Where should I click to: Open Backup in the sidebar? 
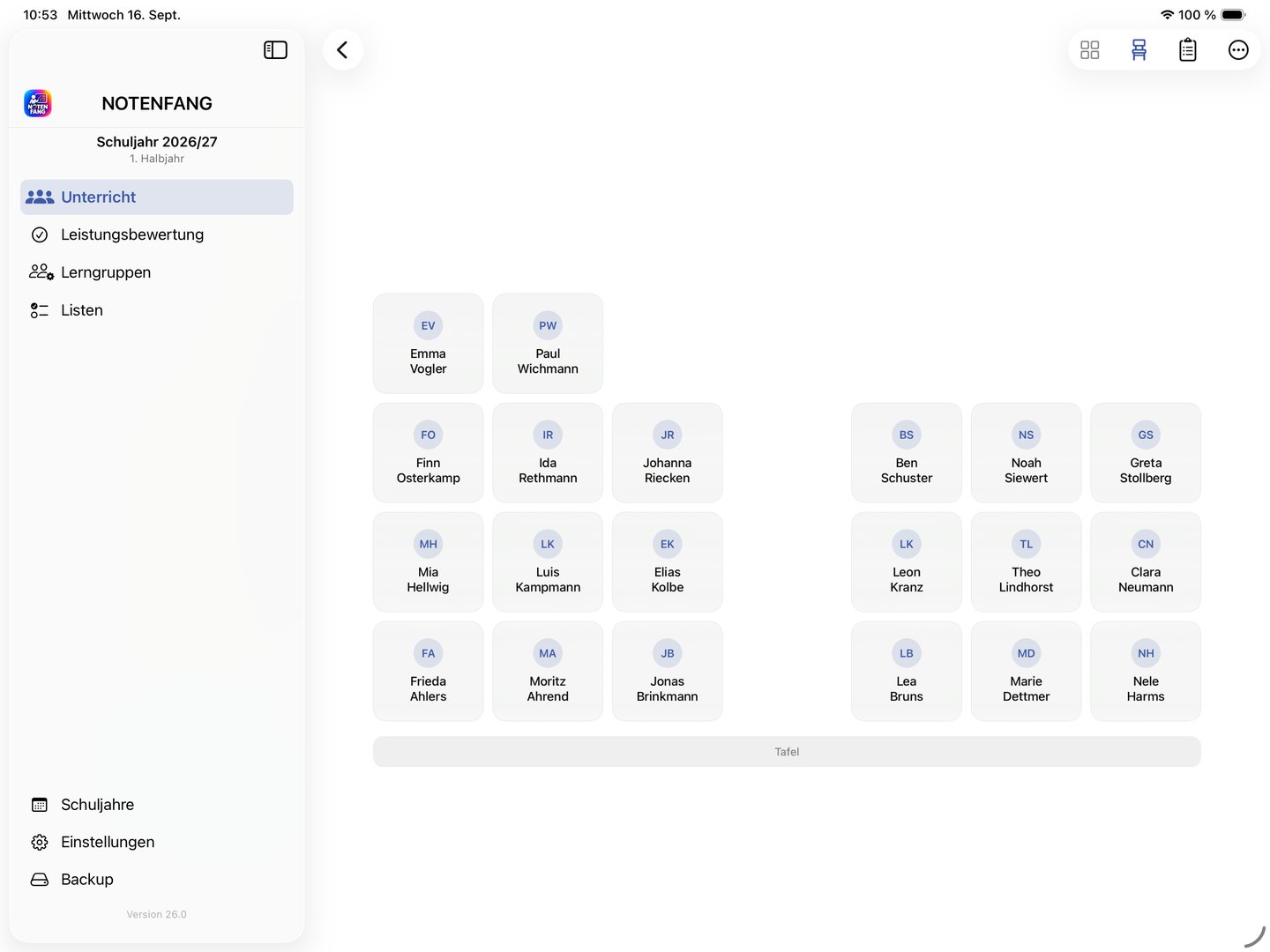coord(157,880)
